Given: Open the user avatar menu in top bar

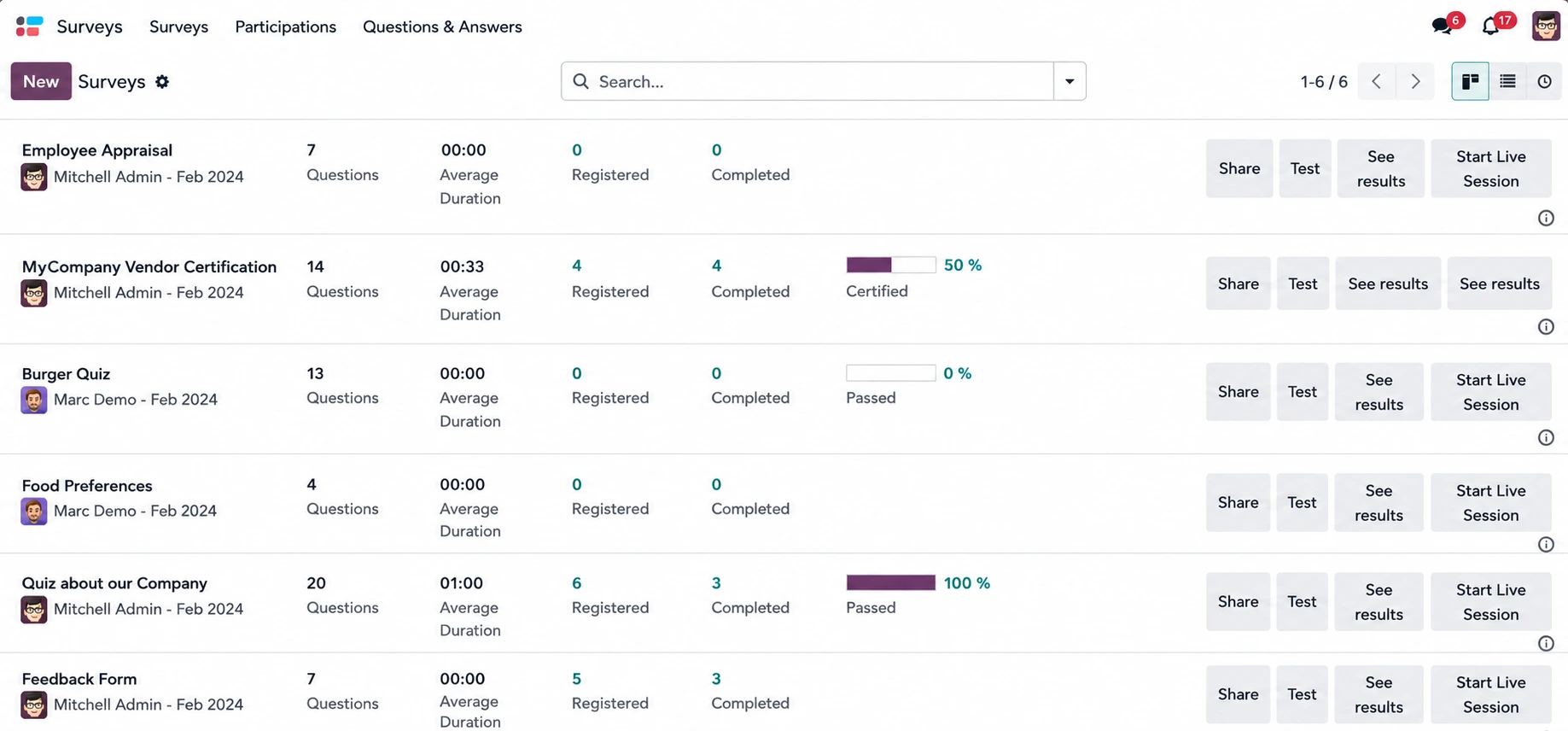Looking at the screenshot, I should coord(1546,26).
